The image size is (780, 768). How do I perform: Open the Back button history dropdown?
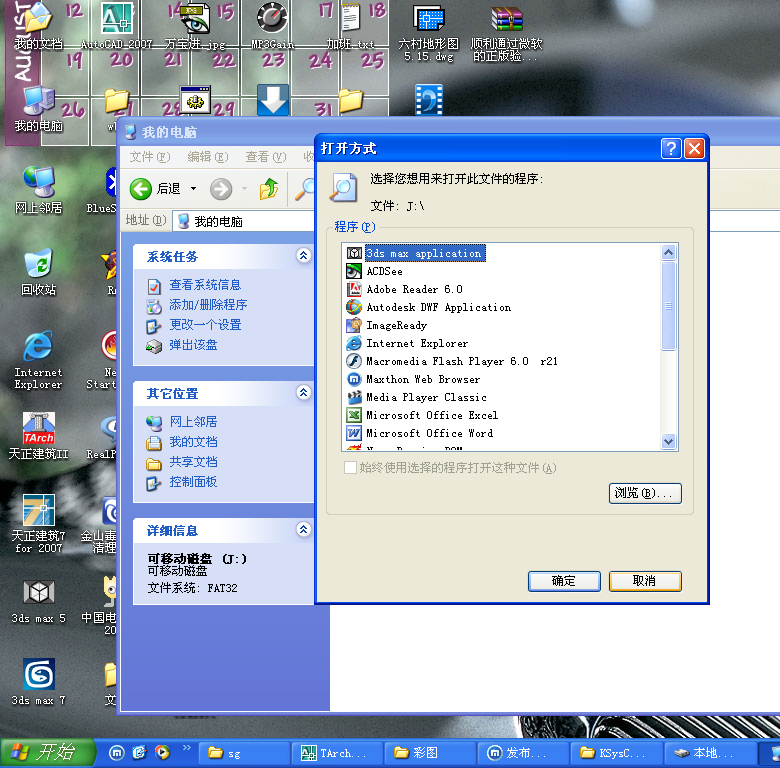[194, 189]
